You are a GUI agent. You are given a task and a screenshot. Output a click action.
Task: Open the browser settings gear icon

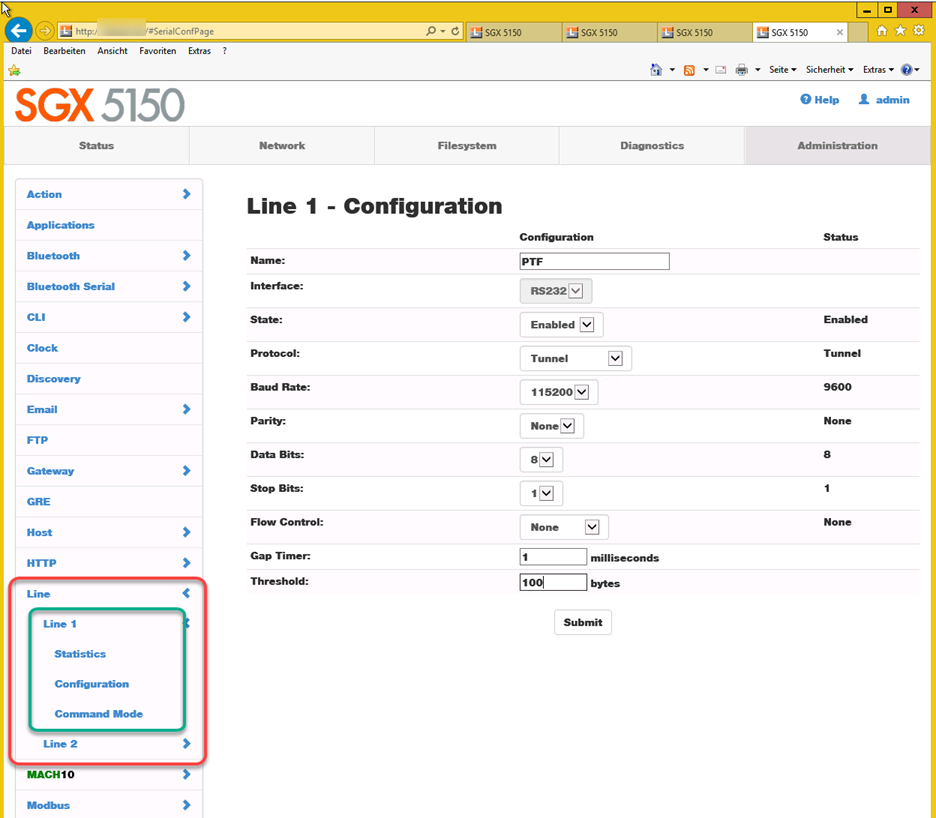click(x=919, y=30)
